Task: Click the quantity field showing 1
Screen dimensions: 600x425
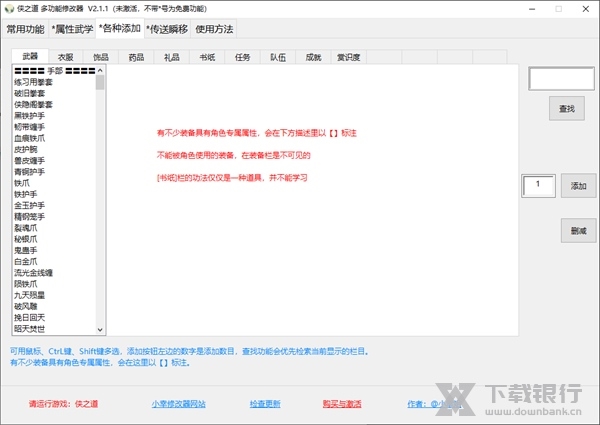Action: click(538, 186)
